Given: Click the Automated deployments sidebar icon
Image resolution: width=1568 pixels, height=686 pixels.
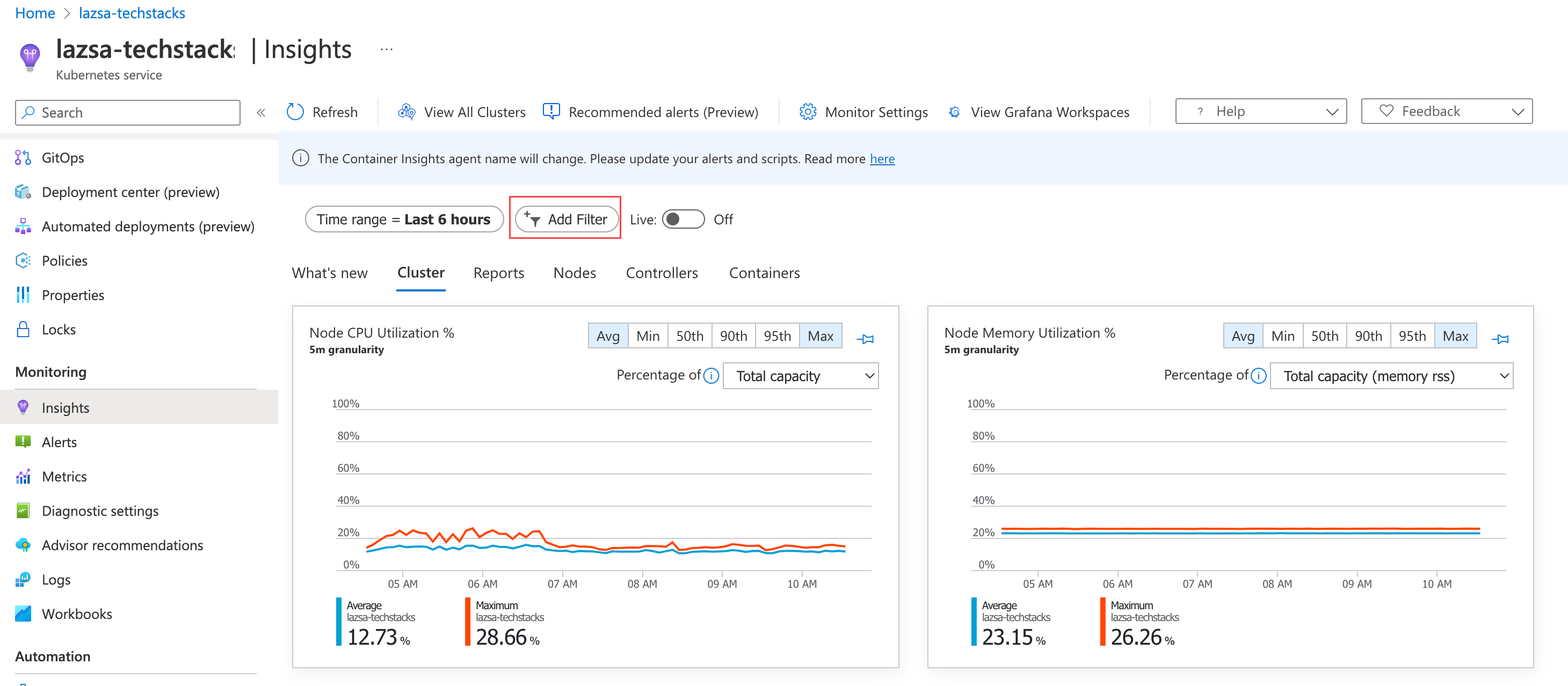Looking at the screenshot, I should coord(23,227).
